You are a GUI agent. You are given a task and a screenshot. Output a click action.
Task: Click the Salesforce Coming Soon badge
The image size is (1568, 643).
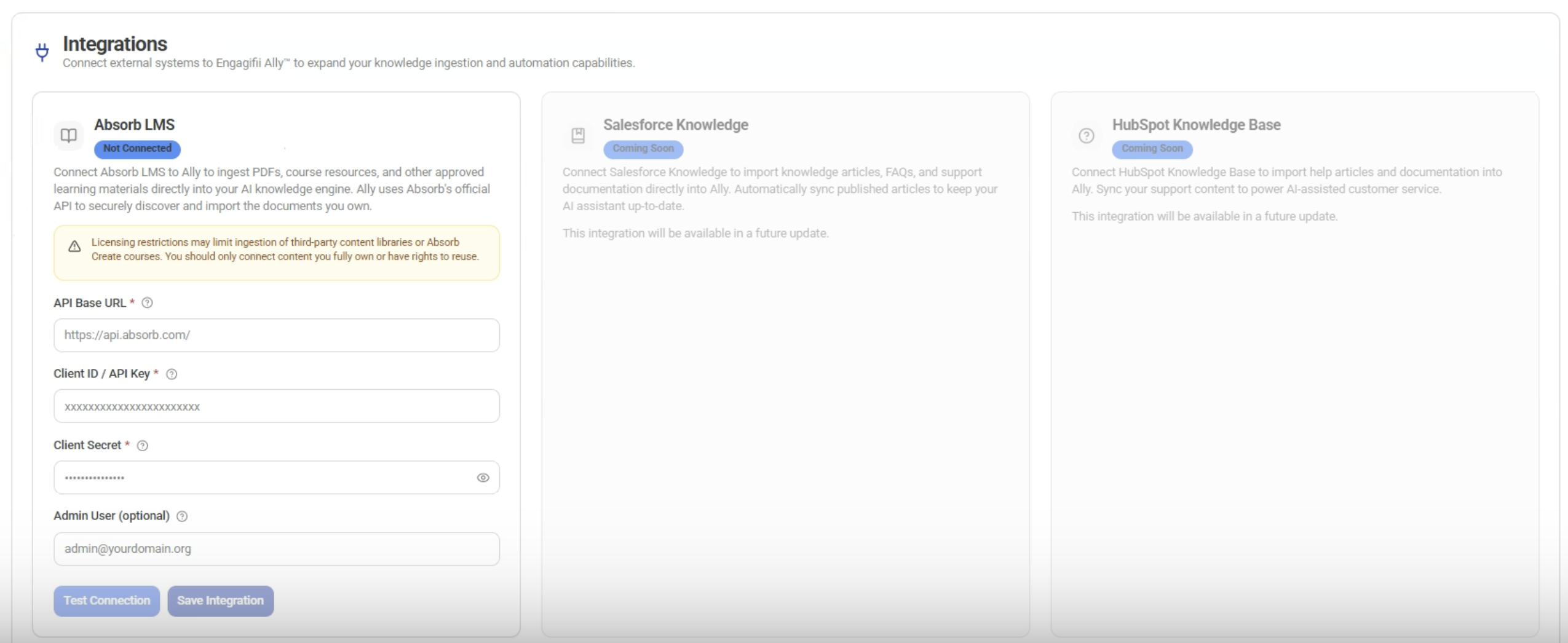643,149
